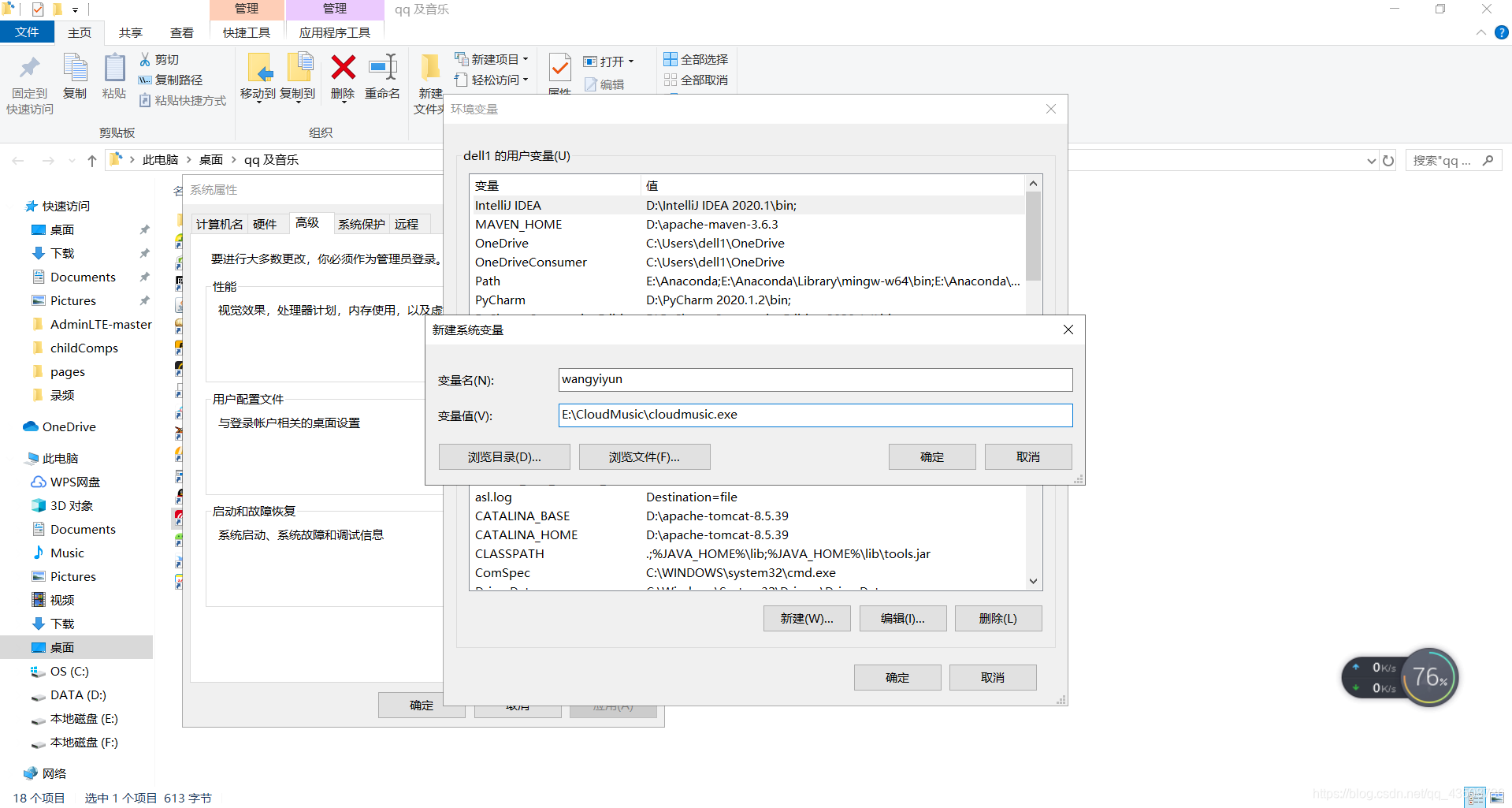Viewport: 1512px width, 808px height.
Task: Click the Explorer search box
Action: pos(1454,160)
